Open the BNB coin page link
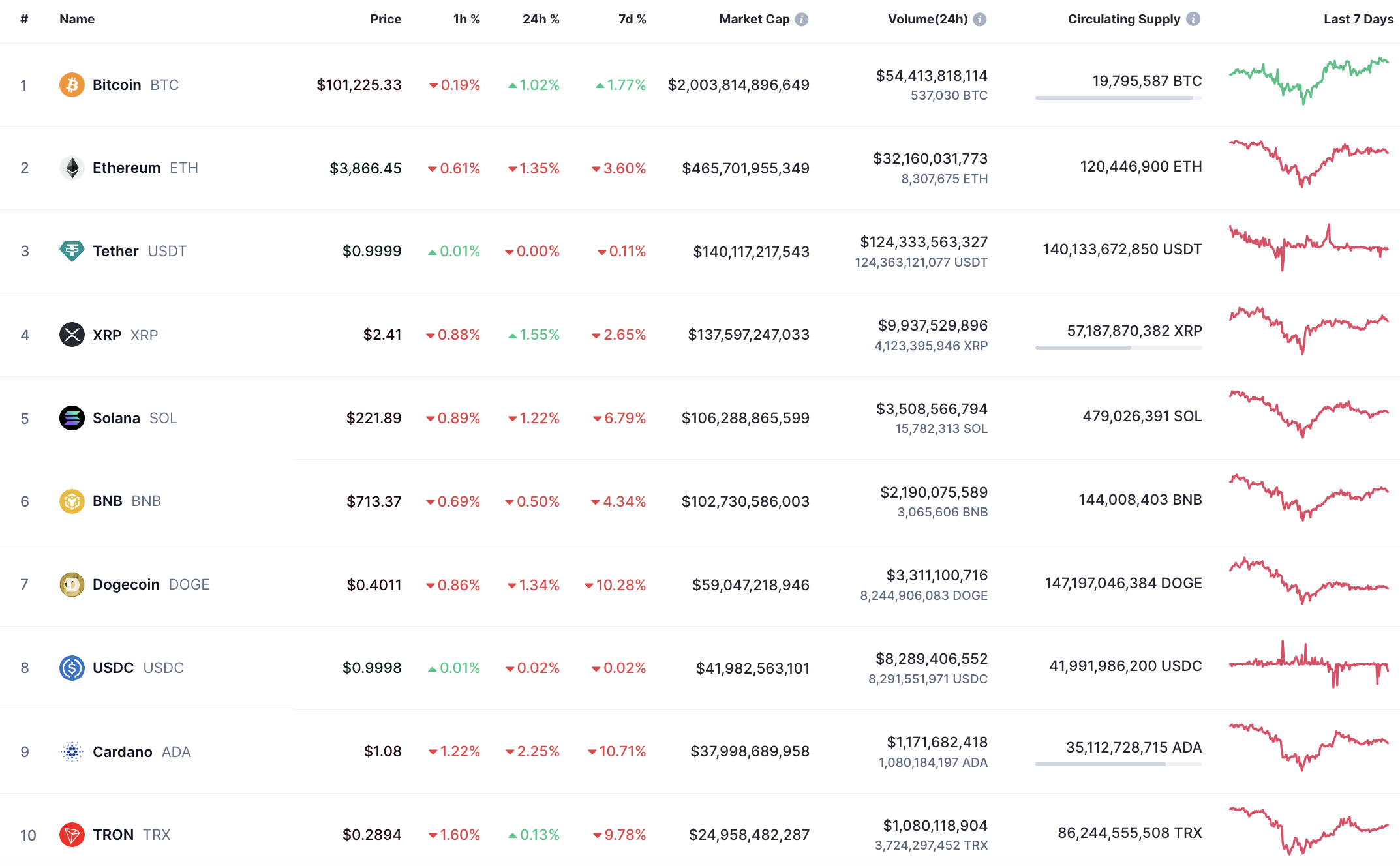1400x866 pixels. pyautogui.click(x=108, y=501)
